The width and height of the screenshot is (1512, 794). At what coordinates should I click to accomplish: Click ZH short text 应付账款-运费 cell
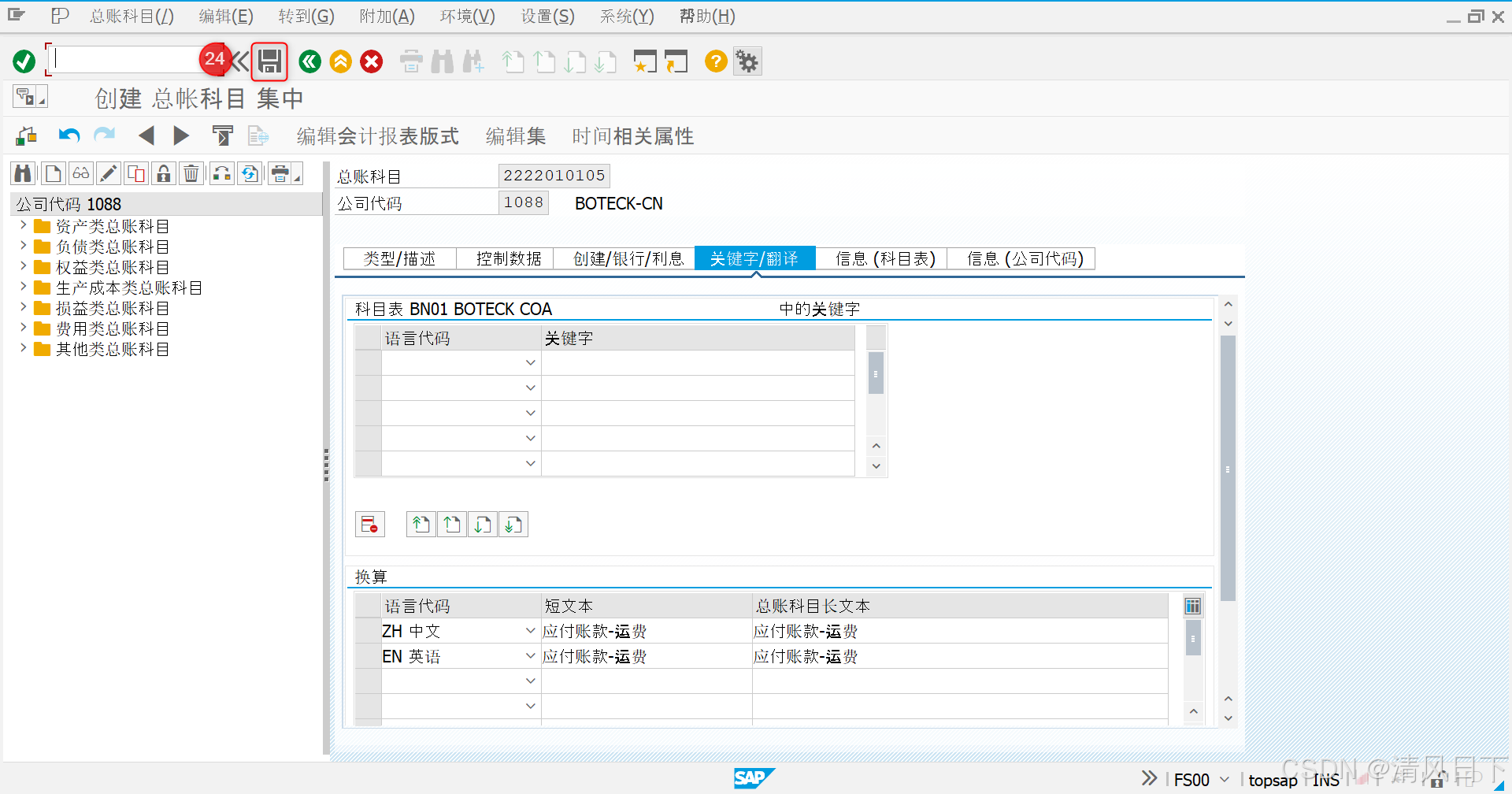point(647,631)
